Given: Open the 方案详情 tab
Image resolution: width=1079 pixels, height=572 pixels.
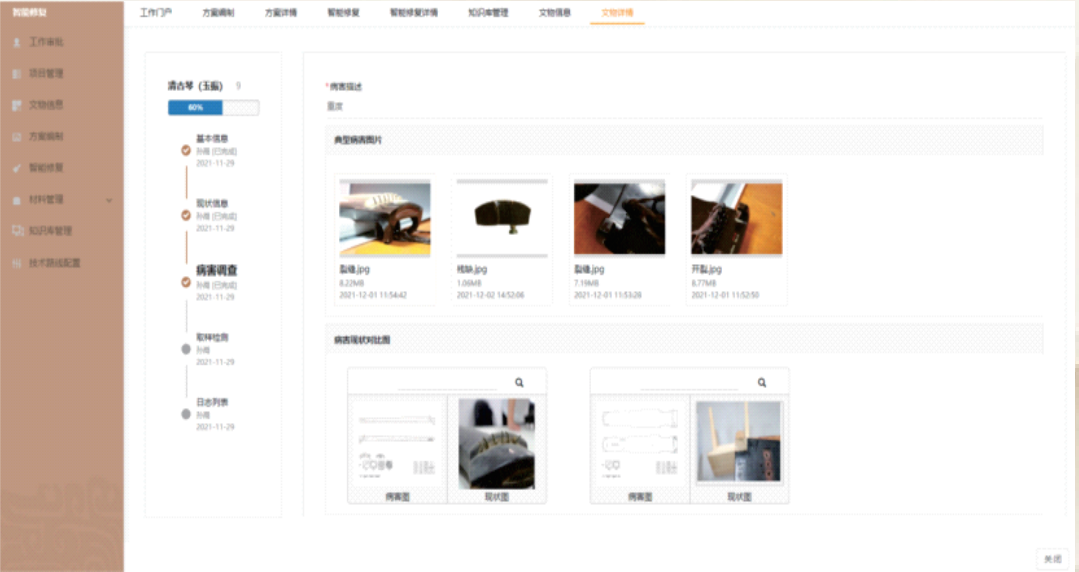Looking at the screenshot, I should point(281,12).
